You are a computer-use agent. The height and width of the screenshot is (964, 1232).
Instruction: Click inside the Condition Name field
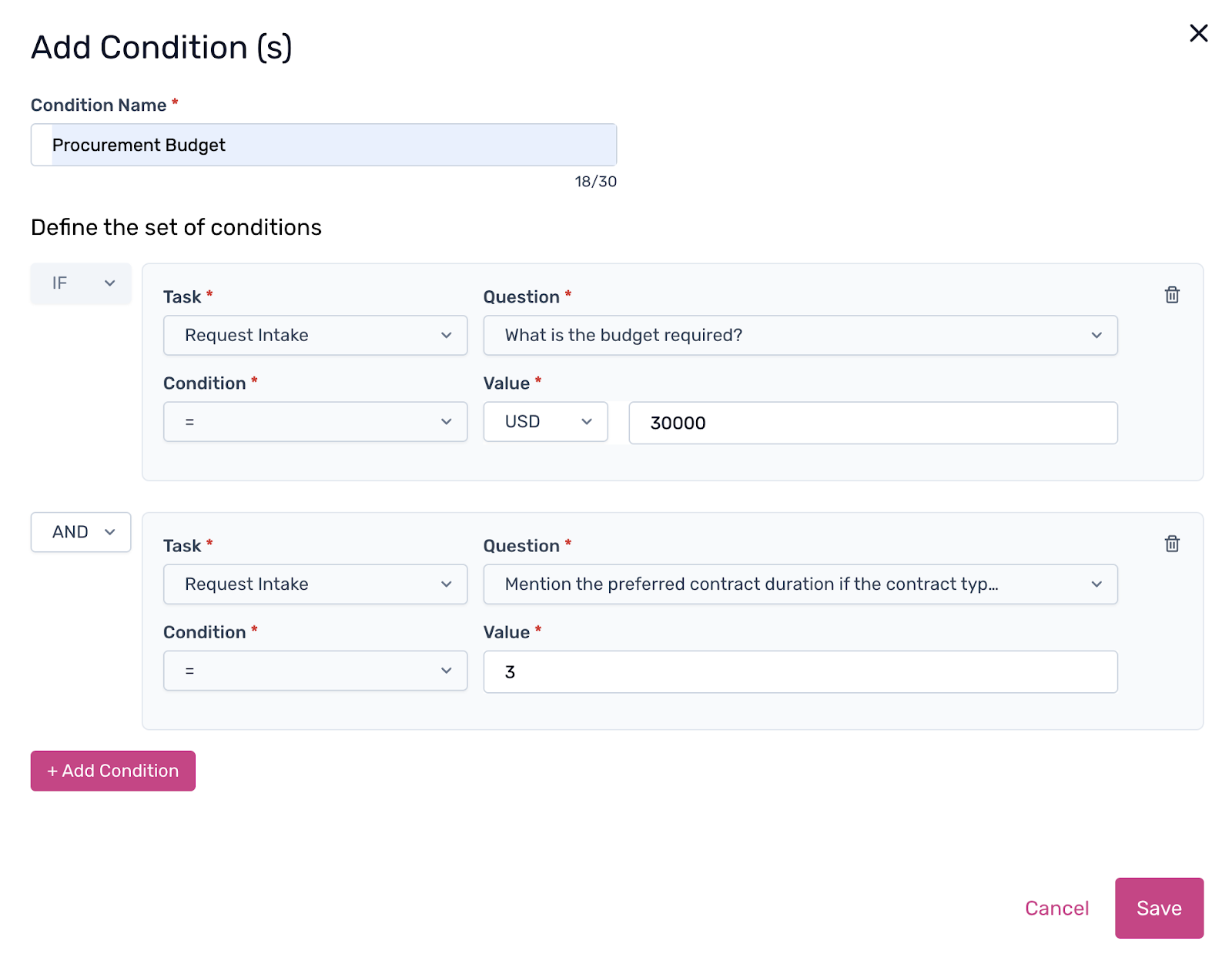(323, 144)
